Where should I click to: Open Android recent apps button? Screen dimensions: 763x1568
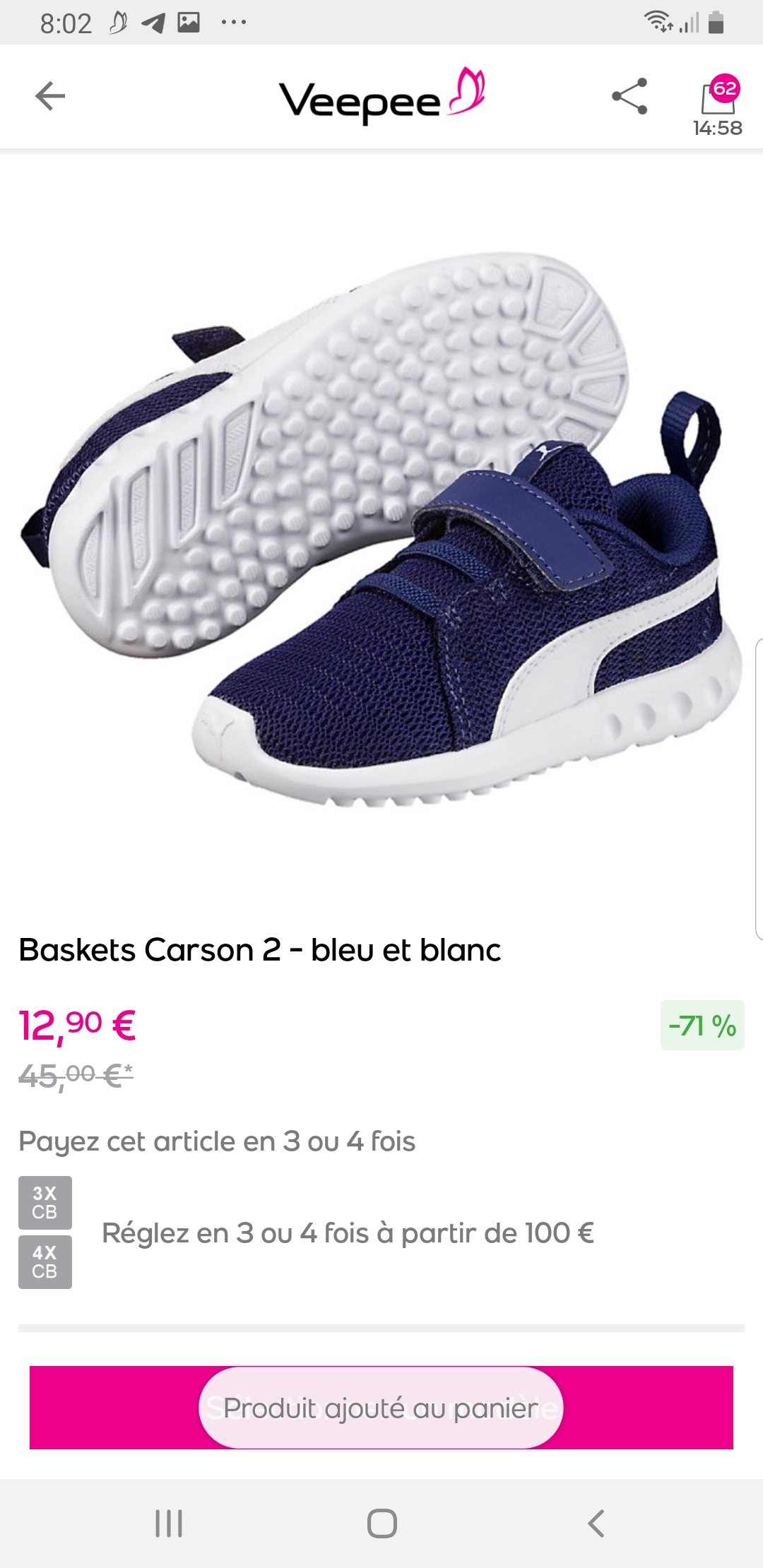pos(169,1524)
